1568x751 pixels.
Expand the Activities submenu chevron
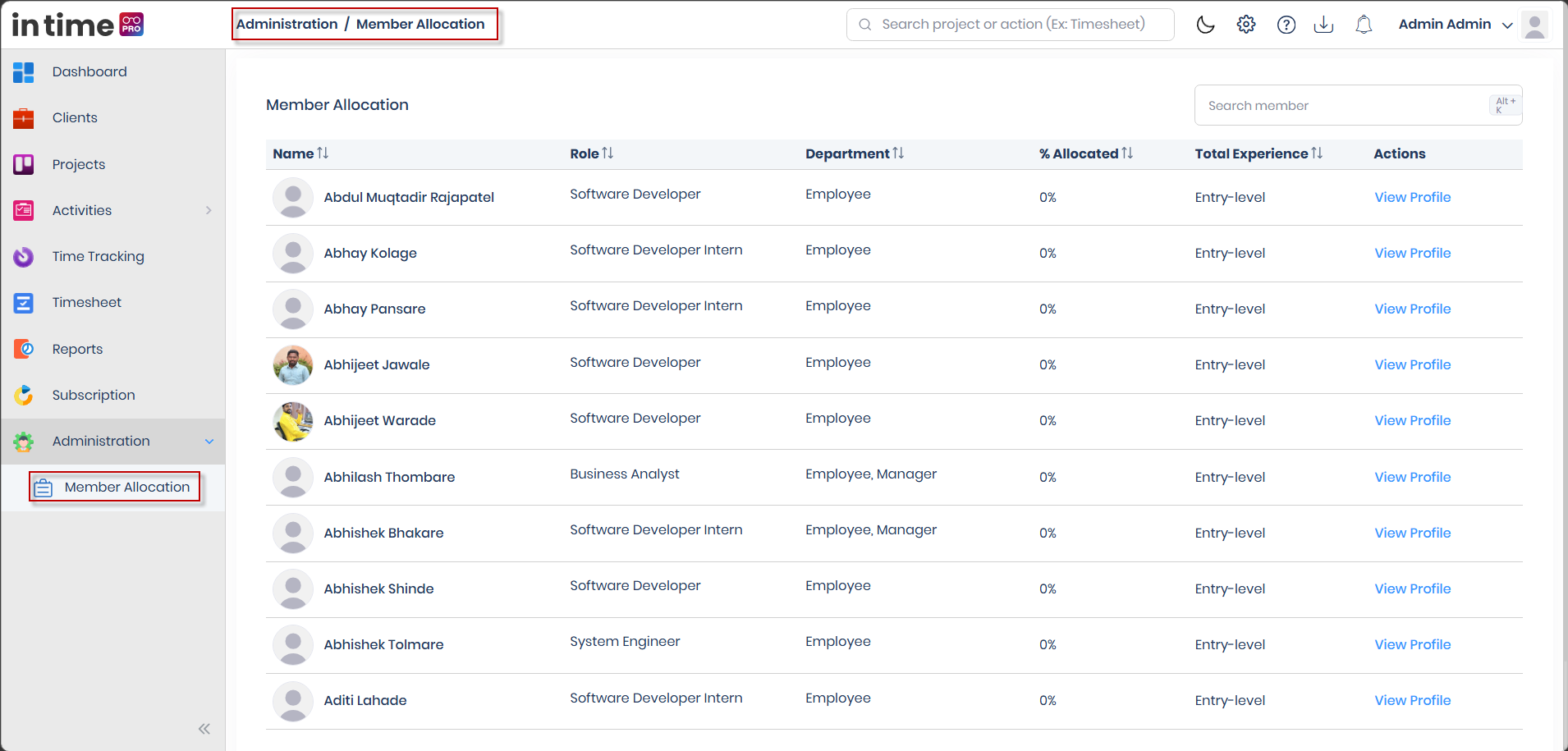(x=209, y=210)
